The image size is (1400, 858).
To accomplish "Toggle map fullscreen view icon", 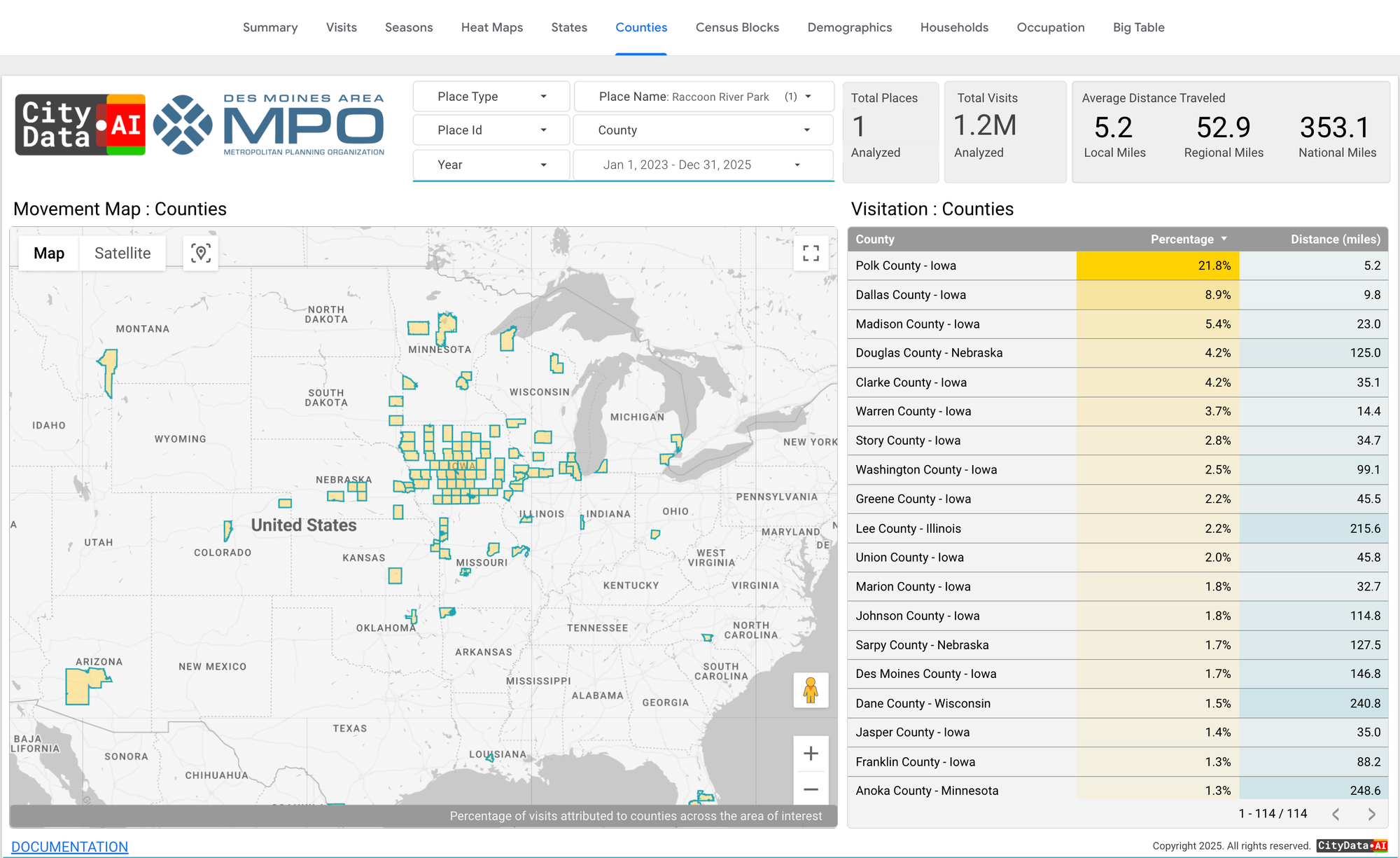I will [x=811, y=253].
